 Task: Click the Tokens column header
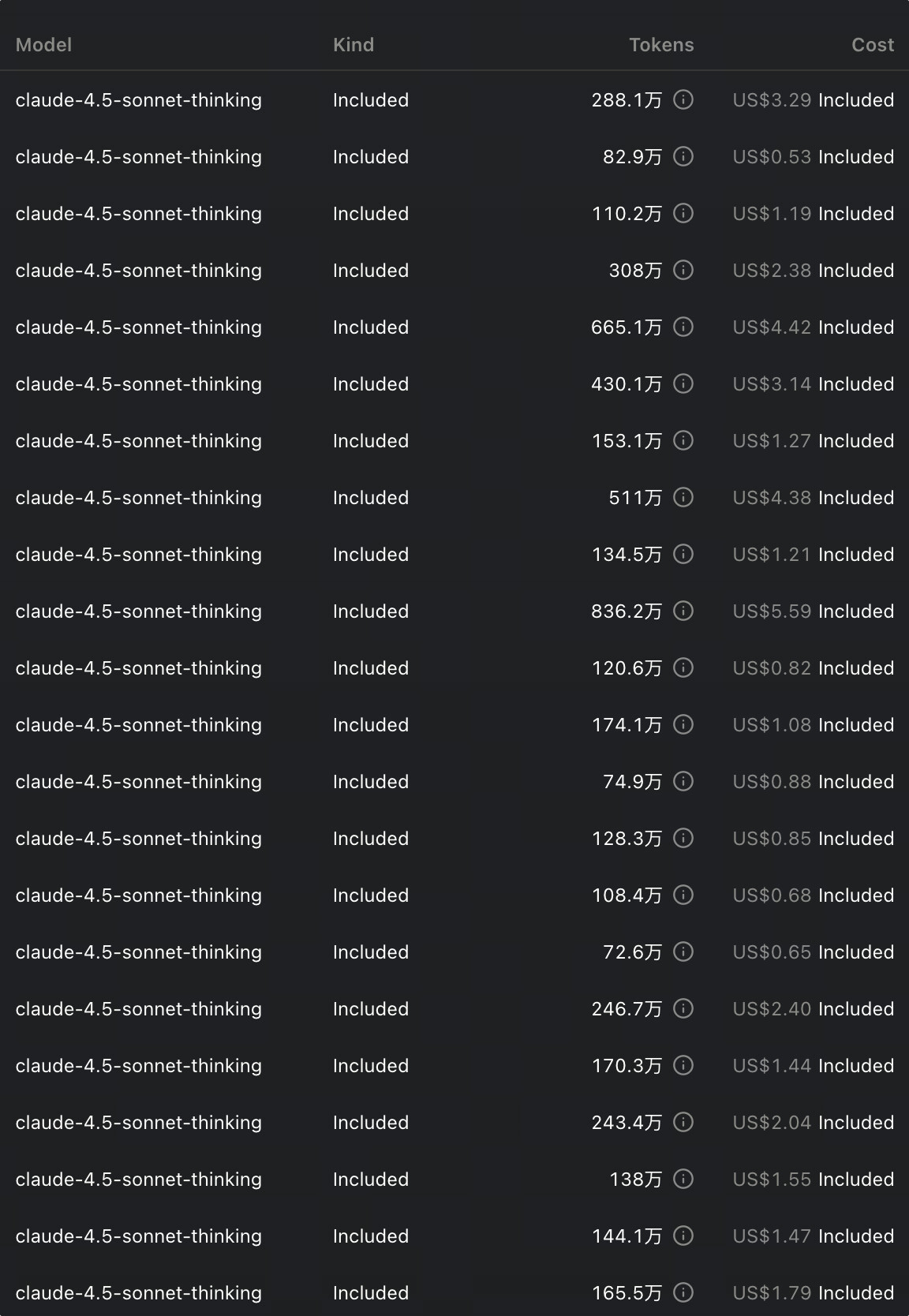(x=661, y=45)
